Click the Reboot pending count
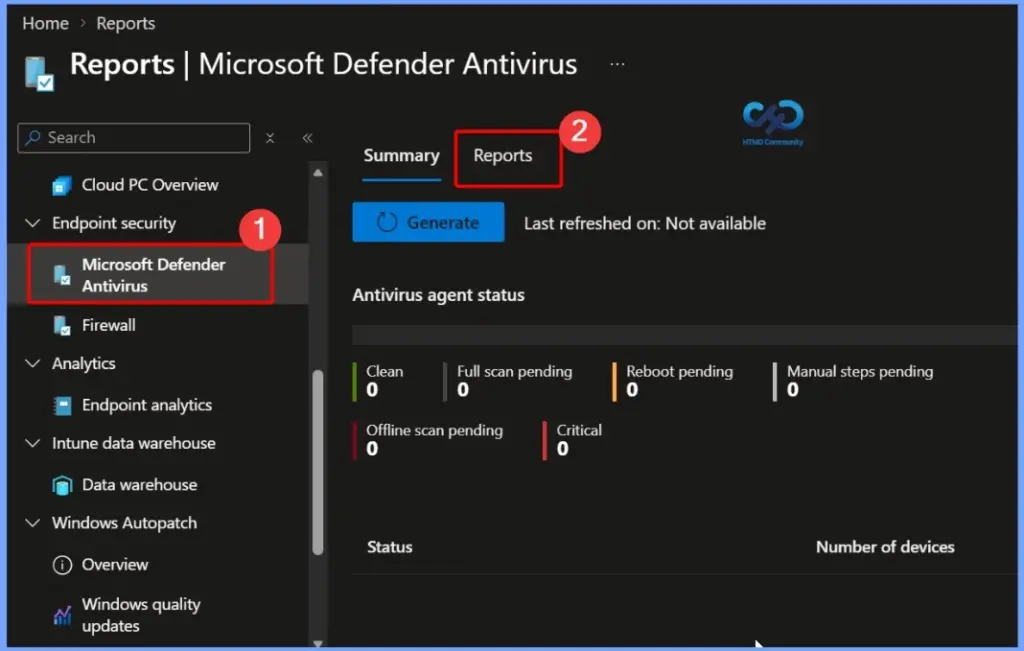The width and height of the screenshot is (1024, 651). pyautogui.click(x=632, y=390)
